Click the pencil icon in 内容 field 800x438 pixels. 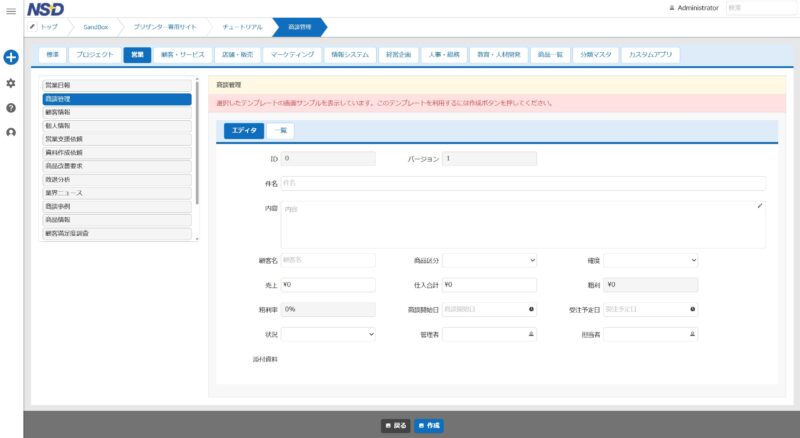point(759,206)
